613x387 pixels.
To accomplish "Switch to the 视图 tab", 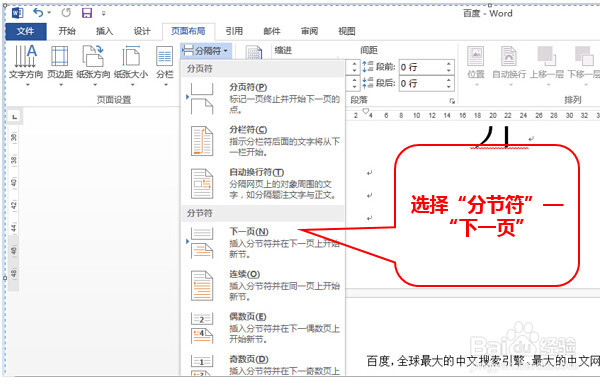I will tap(347, 31).
